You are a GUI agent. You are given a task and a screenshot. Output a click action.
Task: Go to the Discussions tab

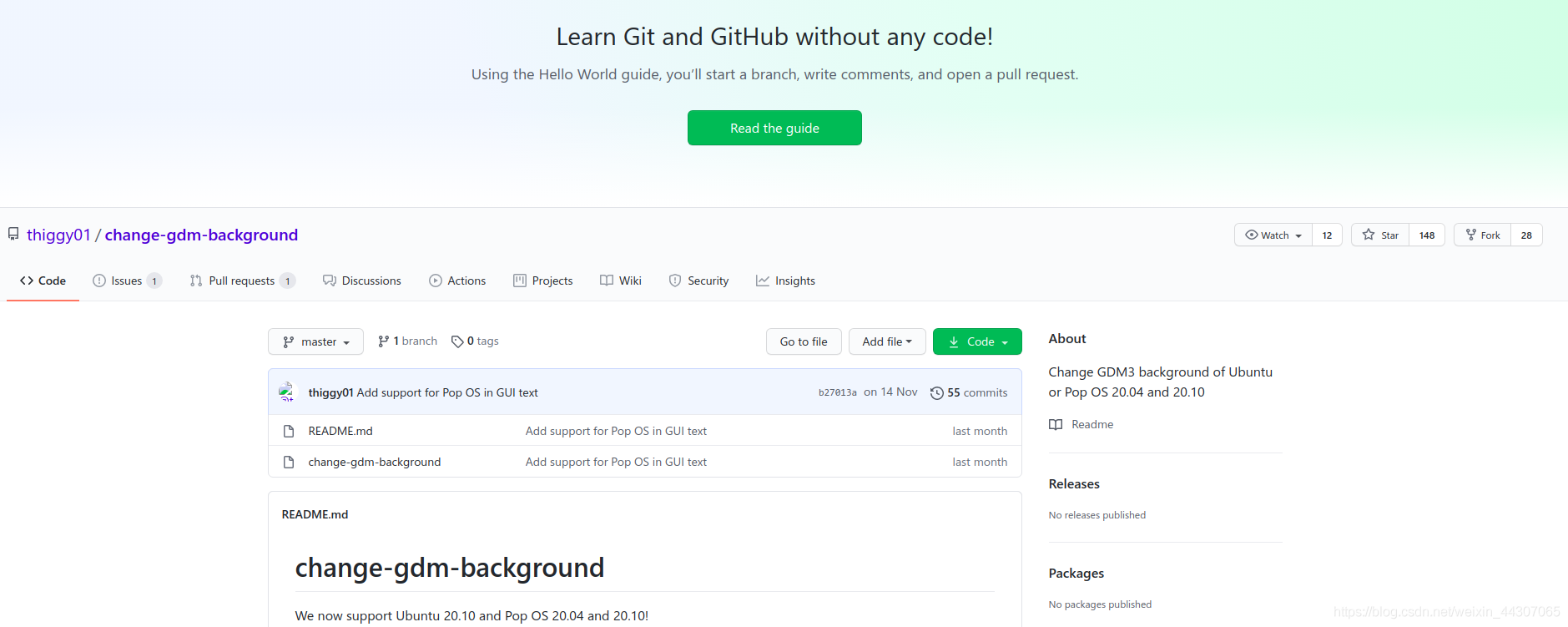362,281
